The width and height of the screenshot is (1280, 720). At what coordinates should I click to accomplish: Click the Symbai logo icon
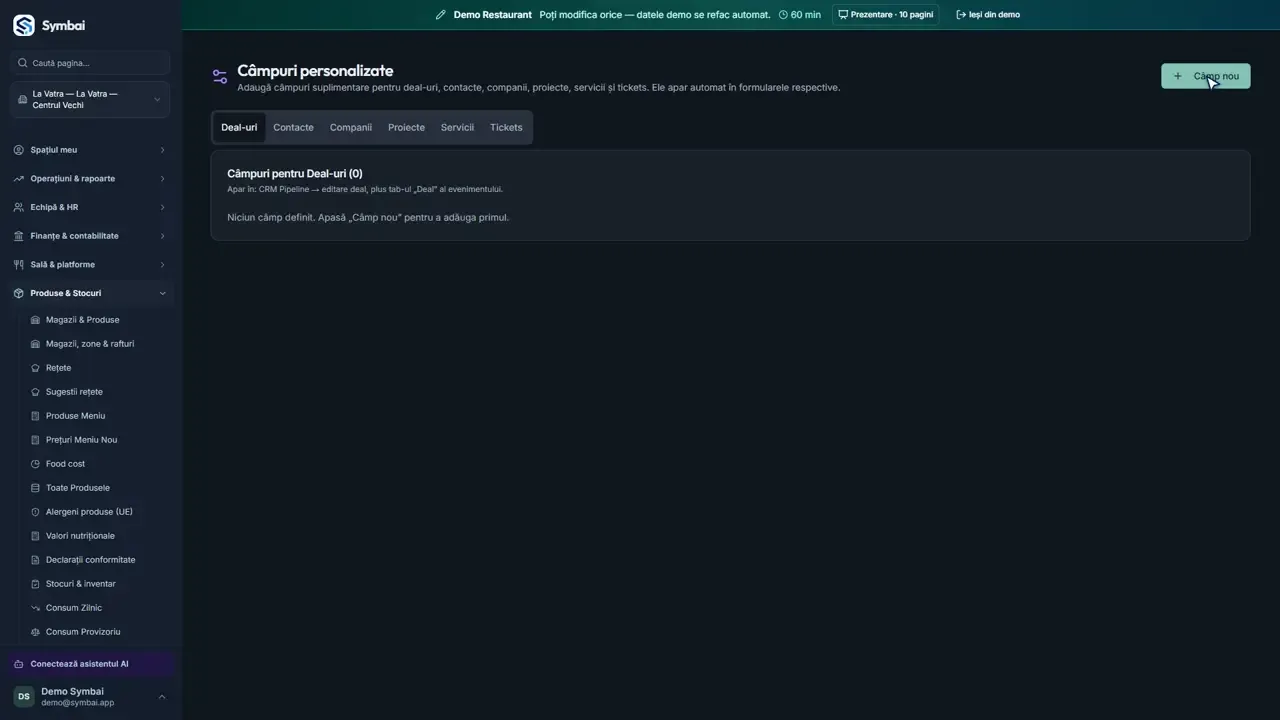23,25
